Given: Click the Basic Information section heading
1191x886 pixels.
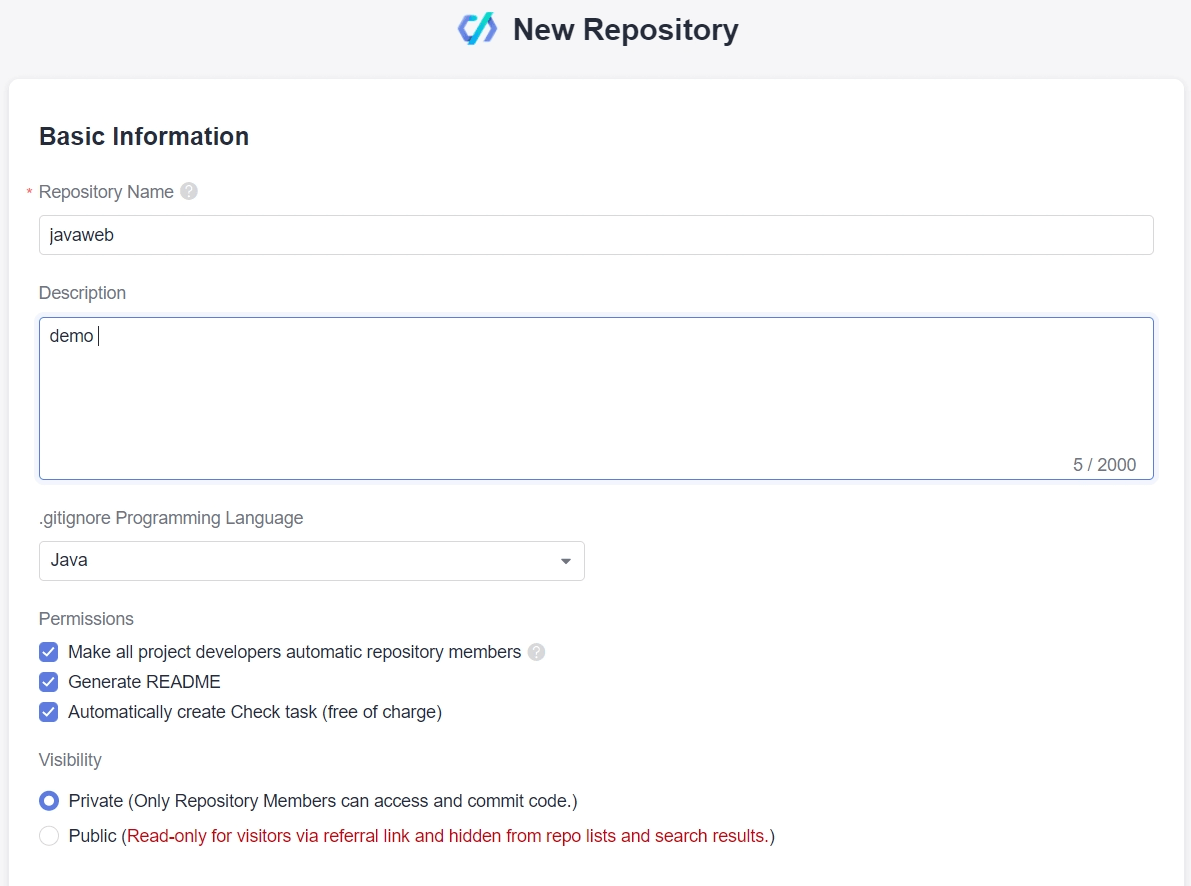Looking at the screenshot, I should point(144,136).
